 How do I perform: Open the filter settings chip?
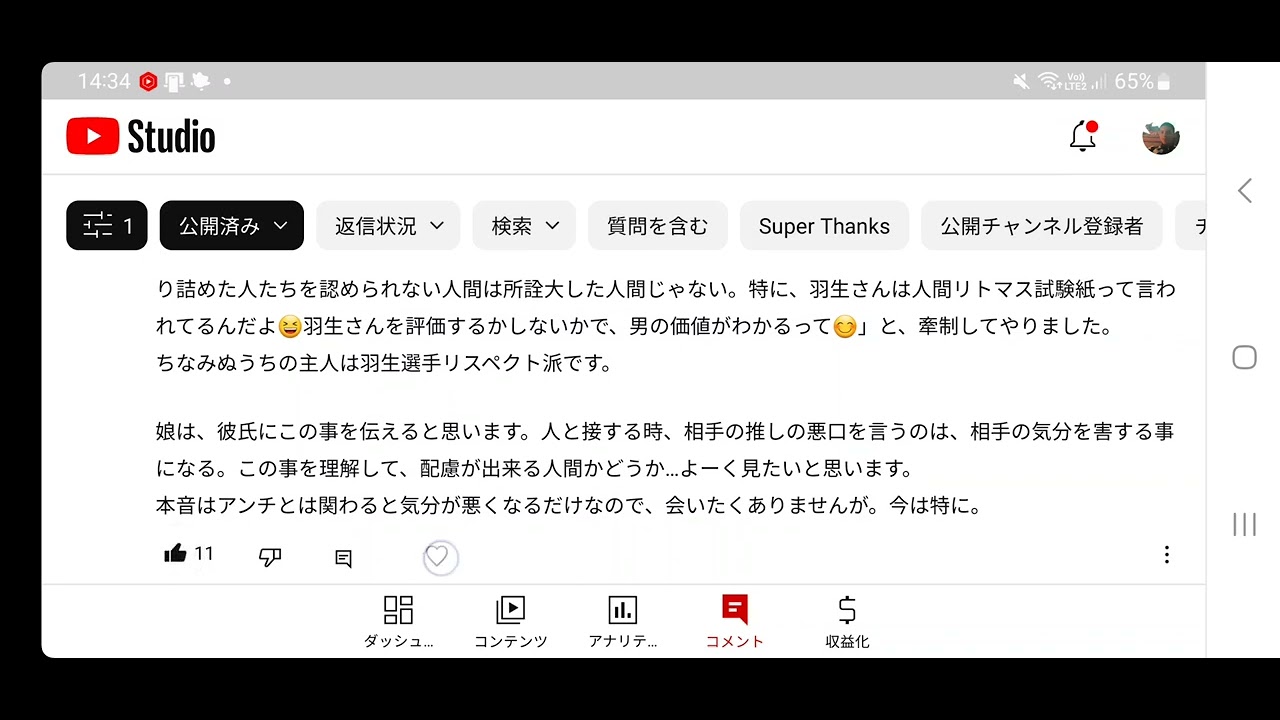click(x=107, y=226)
